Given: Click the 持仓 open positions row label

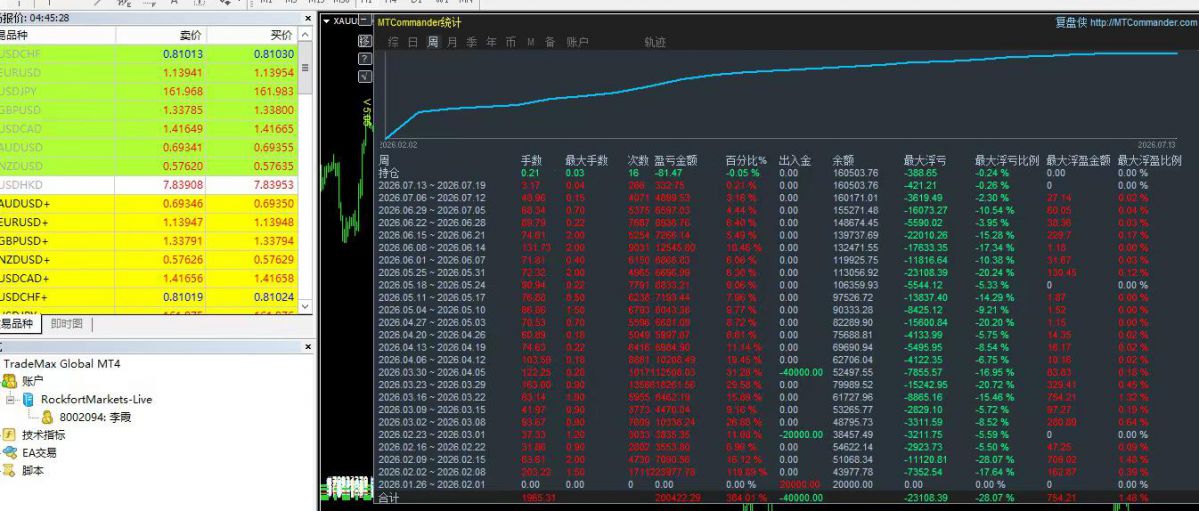Looking at the screenshot, I should pyautogui.click(x=388, y=173).
